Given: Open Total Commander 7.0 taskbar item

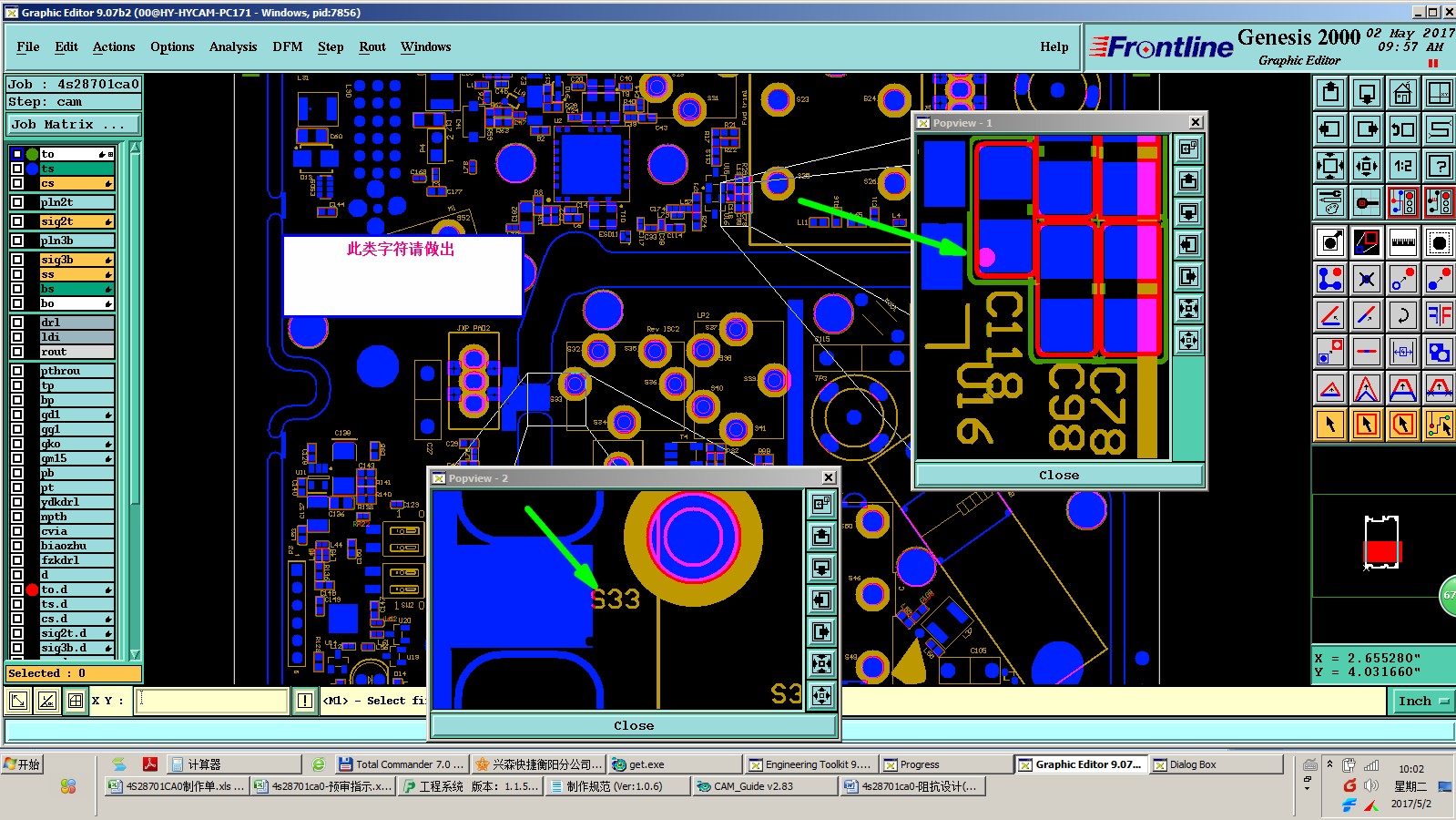Looking at the screenshot, I should pos(401,764).
